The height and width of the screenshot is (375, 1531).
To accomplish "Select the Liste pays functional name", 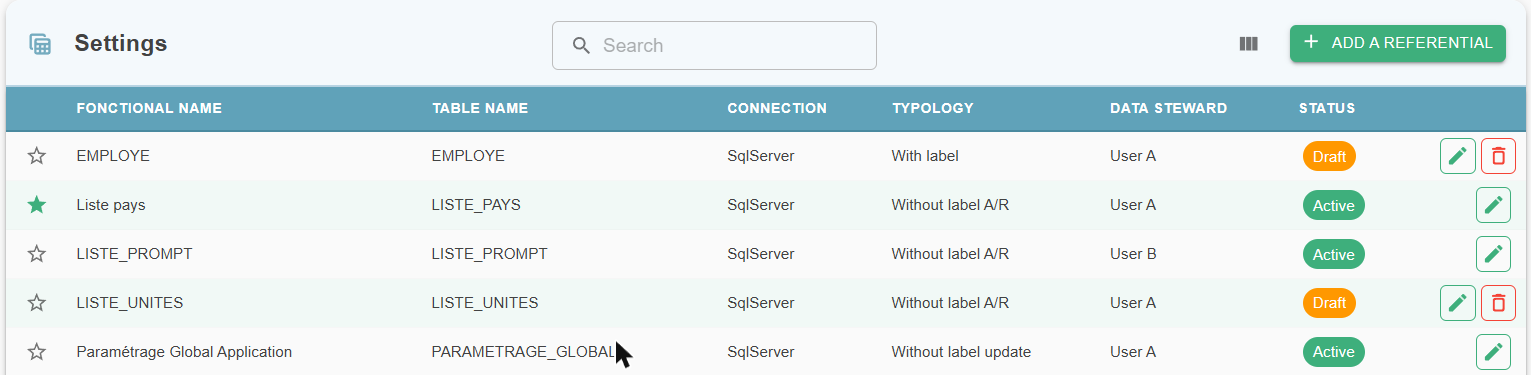I will 111,205.
